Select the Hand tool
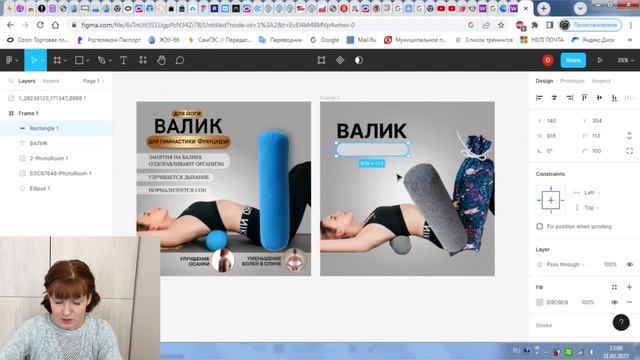640x360 pixels. [x=162, y=60]
